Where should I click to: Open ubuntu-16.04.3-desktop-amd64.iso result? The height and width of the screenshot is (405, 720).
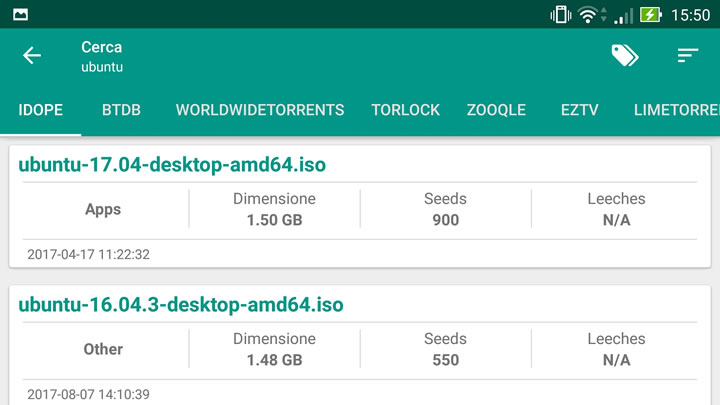[x=181, y=304]
